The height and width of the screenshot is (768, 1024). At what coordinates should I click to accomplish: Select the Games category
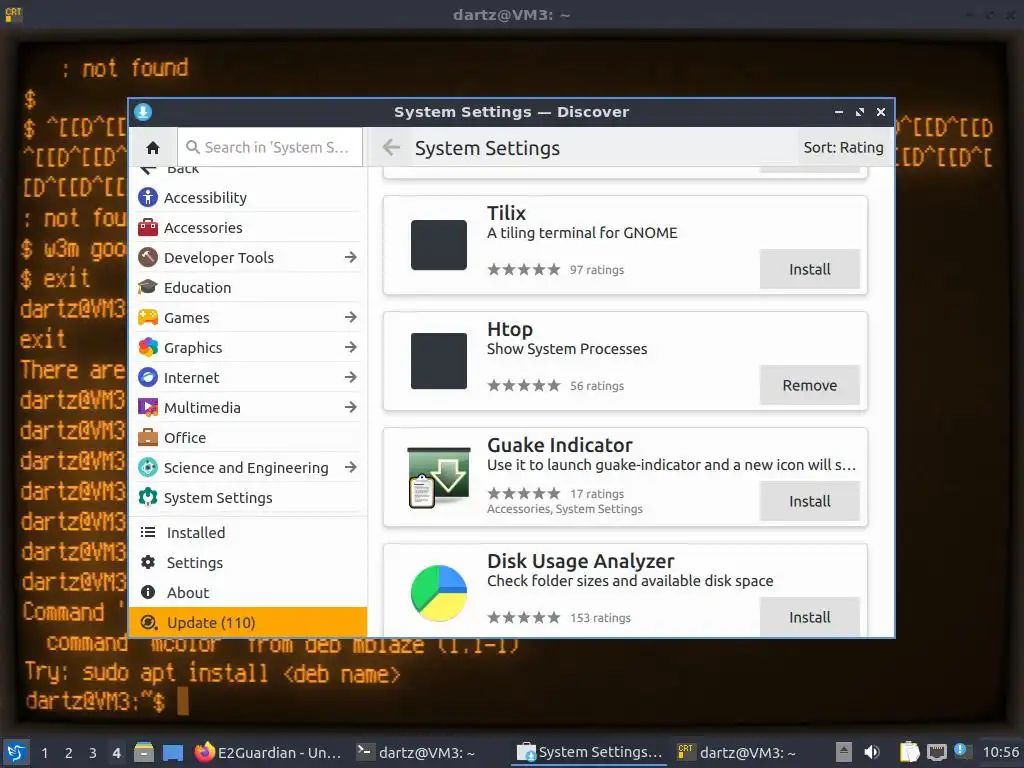pos(249,317)
